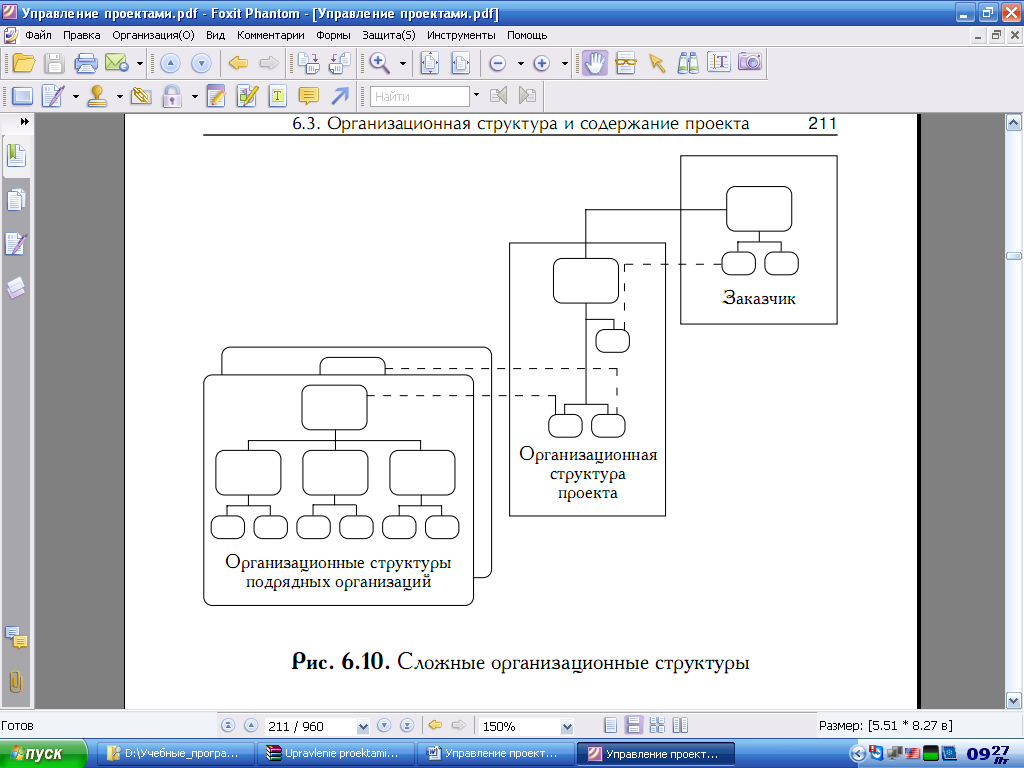The width and height of the screenshot is (1024, 768).
Task: Click the second page-organizing icon left of the magnifier
Action: tap(340, 63)
